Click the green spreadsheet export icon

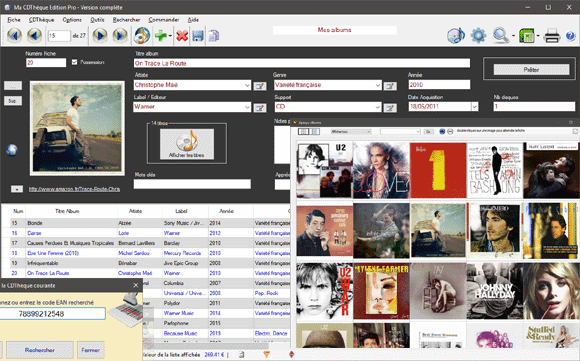click(527, 36)
